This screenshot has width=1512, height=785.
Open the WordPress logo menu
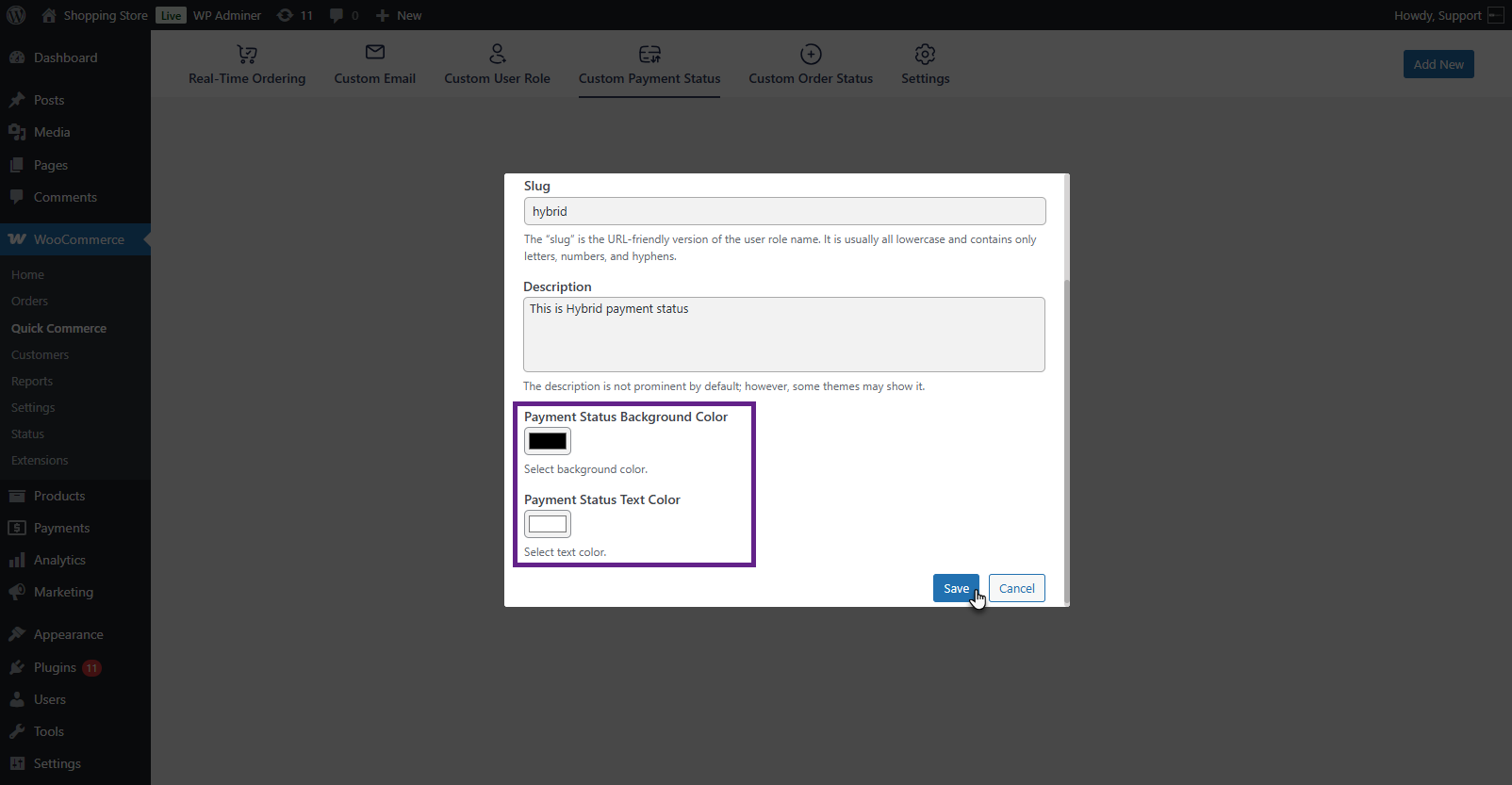[16, 15]
